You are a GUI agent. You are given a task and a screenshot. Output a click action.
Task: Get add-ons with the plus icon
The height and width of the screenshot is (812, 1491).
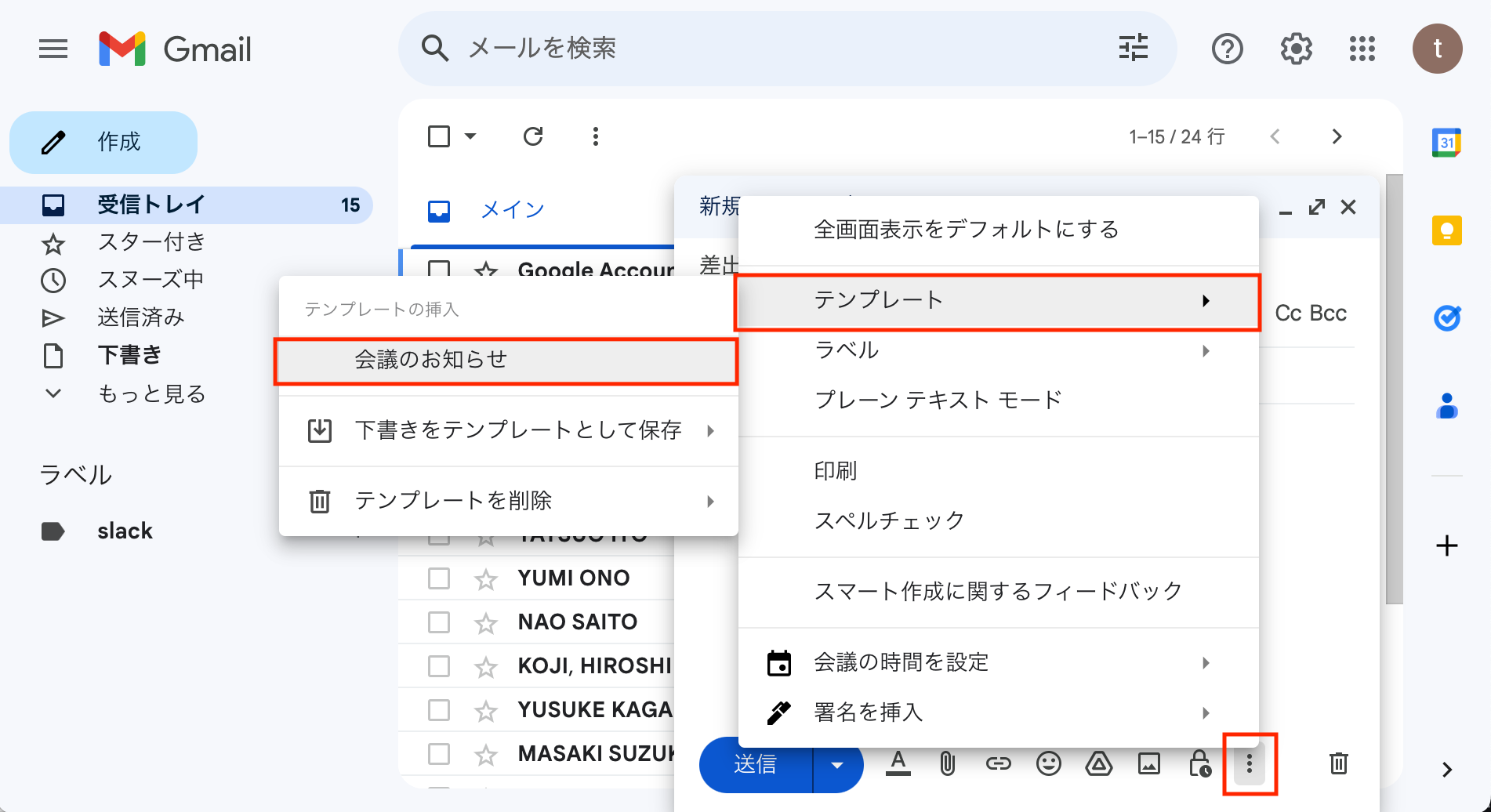pos(1446,546)
